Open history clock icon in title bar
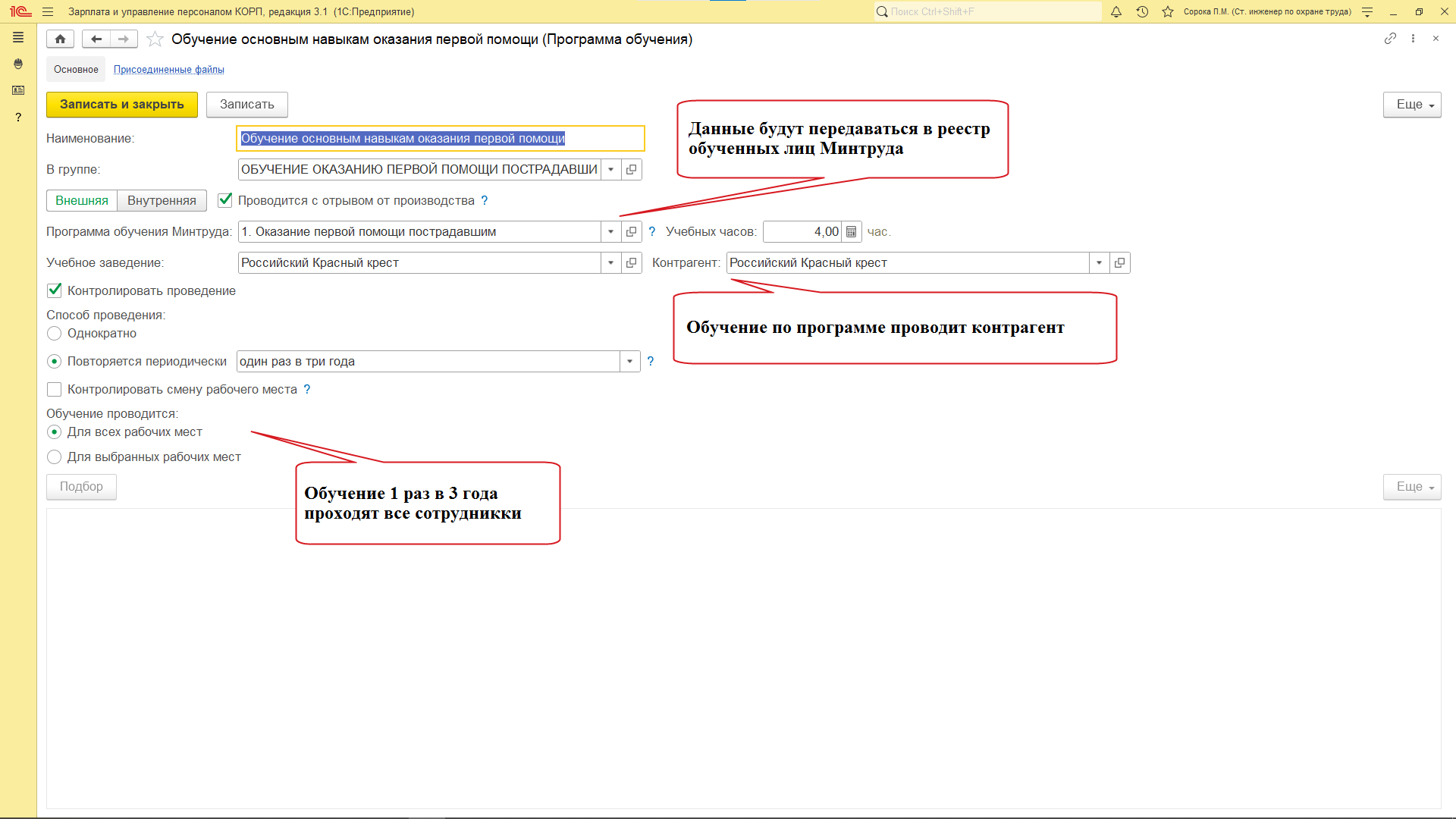Image resolution: width=1456 pixels, height=819 pixels. [x=1142, y=11]
